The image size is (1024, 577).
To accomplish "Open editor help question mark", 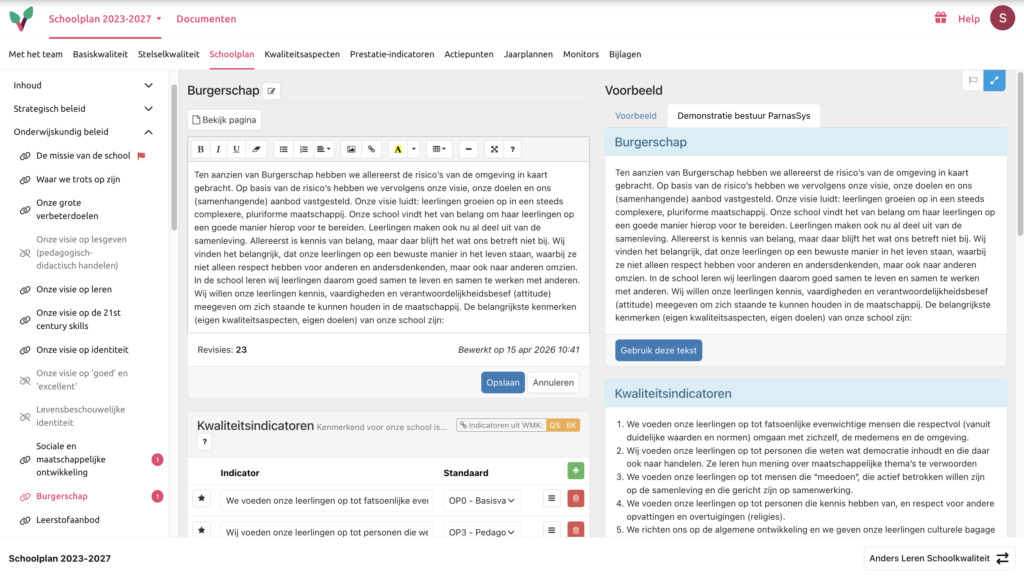I will (513, 149).
